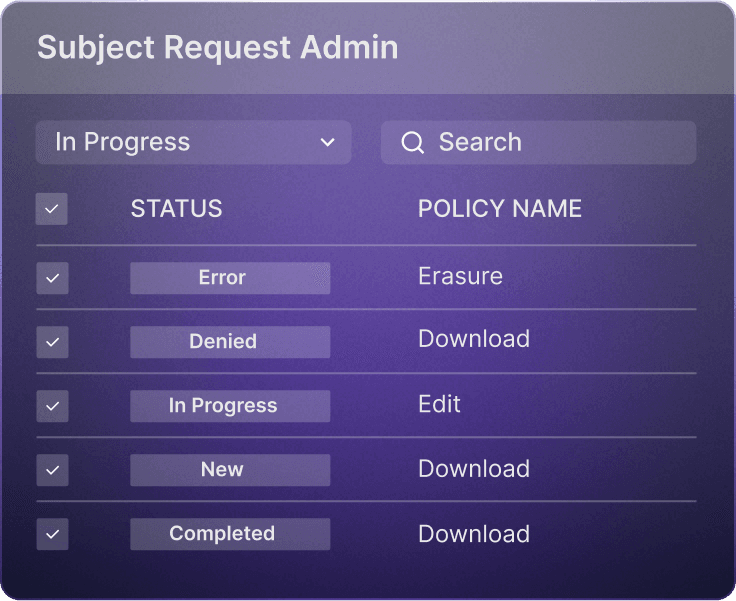
Task: Uncheck the Denied row checkbox
Action: 53,342
